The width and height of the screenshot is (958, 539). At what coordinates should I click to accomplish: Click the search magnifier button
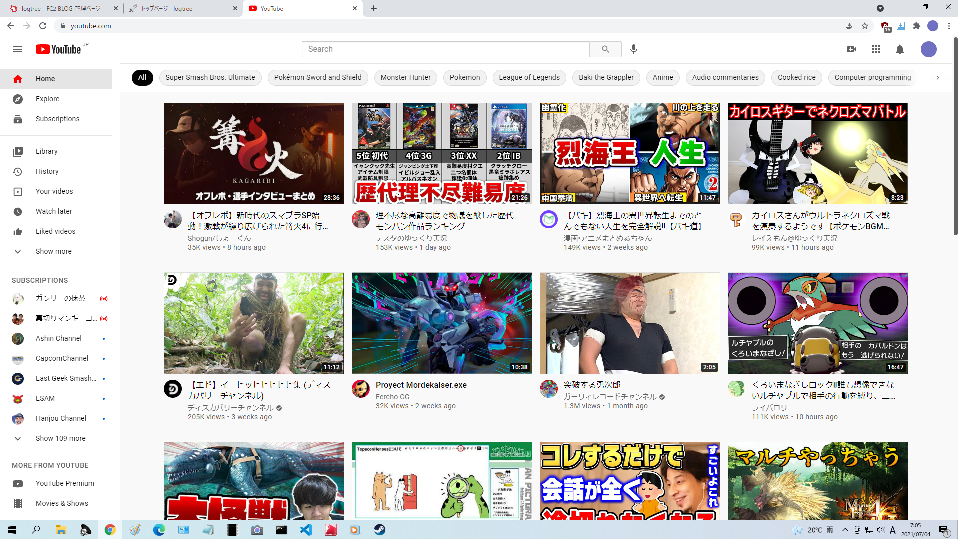coord(605,49)
